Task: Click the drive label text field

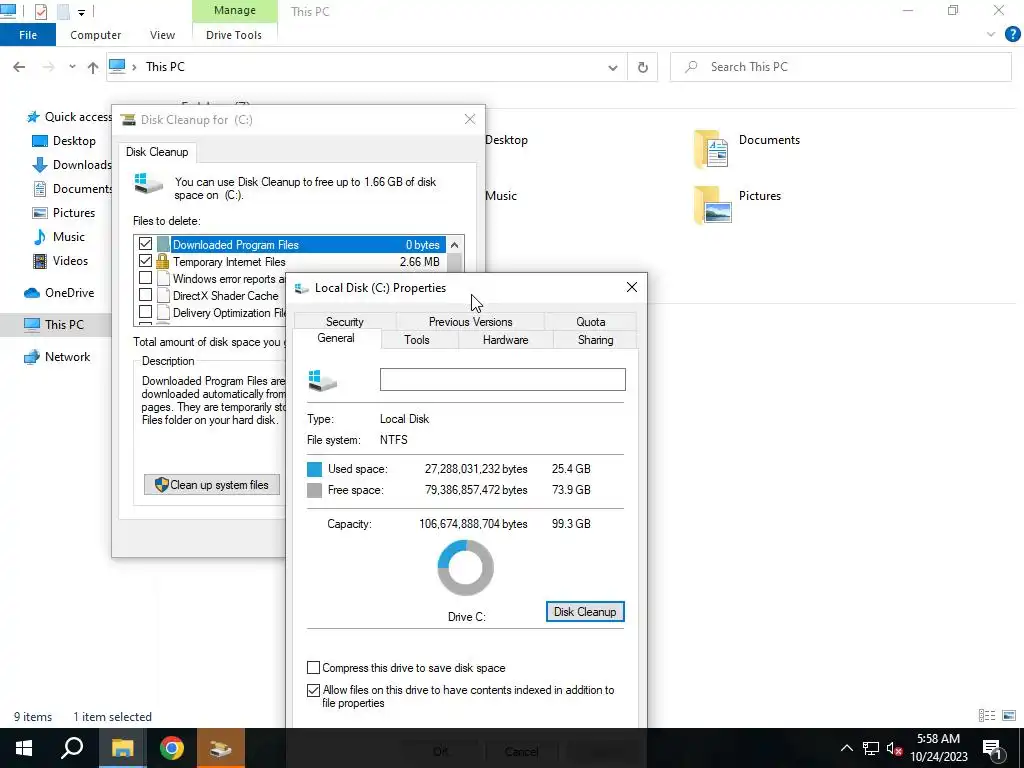Action: [x=502, y=379]
